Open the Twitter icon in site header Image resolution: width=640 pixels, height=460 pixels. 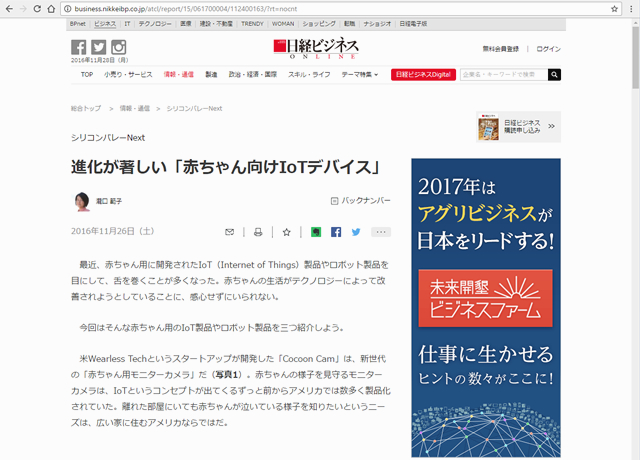(98, 47)
